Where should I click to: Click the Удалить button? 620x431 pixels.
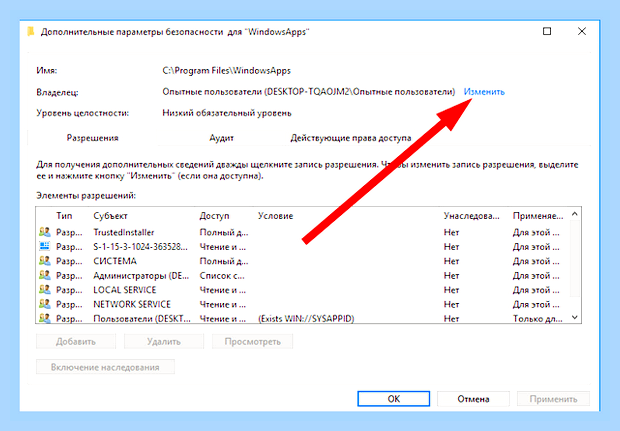tap(164, 342)
